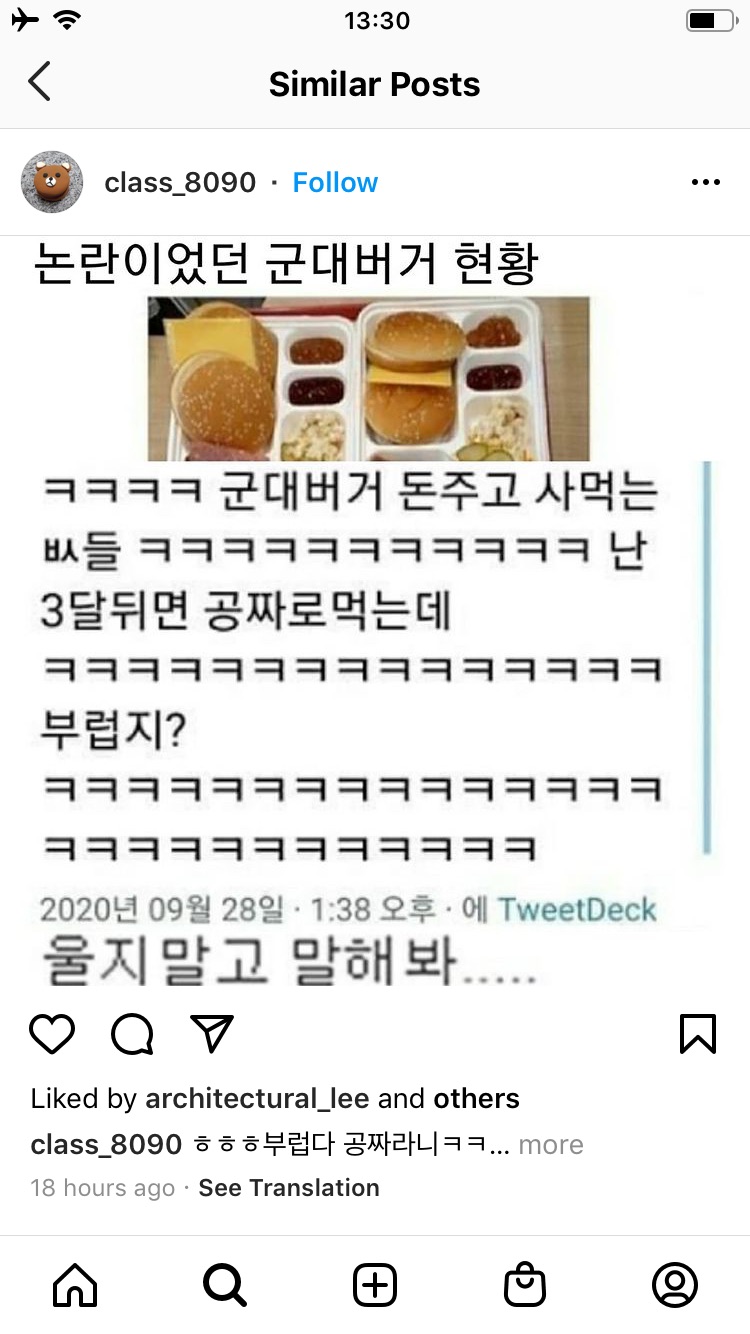Viewport: 750px width, 1334px height.
Task: Open the three-dot post options menu
Action: pyautogui.click(x=706, y=182)
